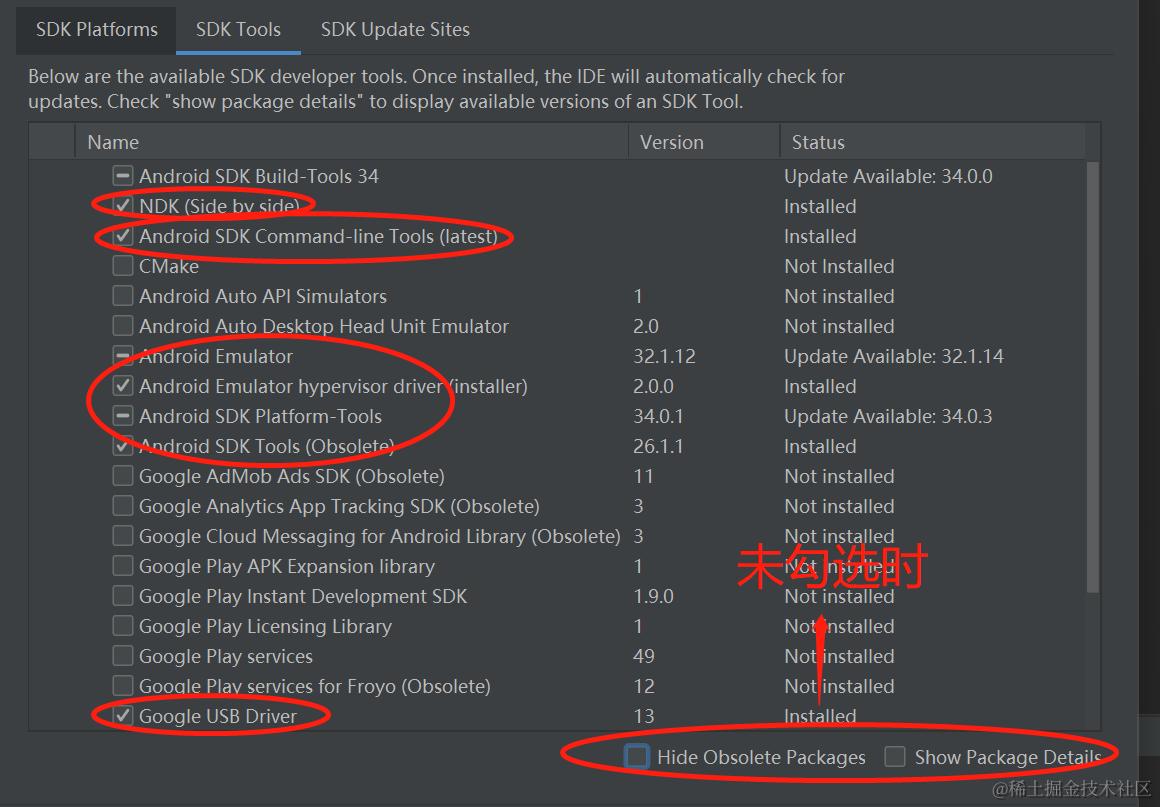Image resolution: width=1160 pixels, height=807 pixels.
Task: Open the SDK Update Sites tab
Action: click(395, 30)
